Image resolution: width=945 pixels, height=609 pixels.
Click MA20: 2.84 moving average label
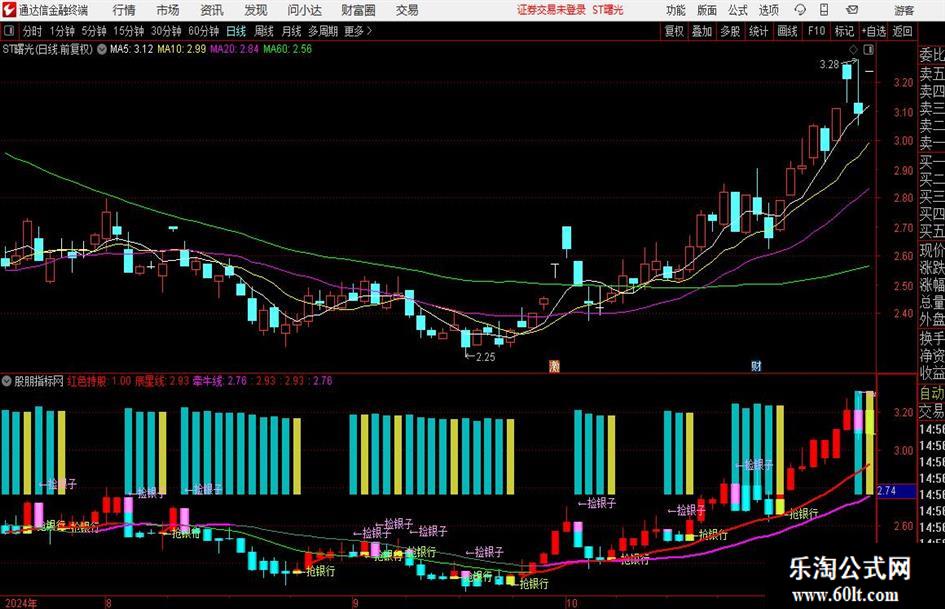[x=234, y=49]
